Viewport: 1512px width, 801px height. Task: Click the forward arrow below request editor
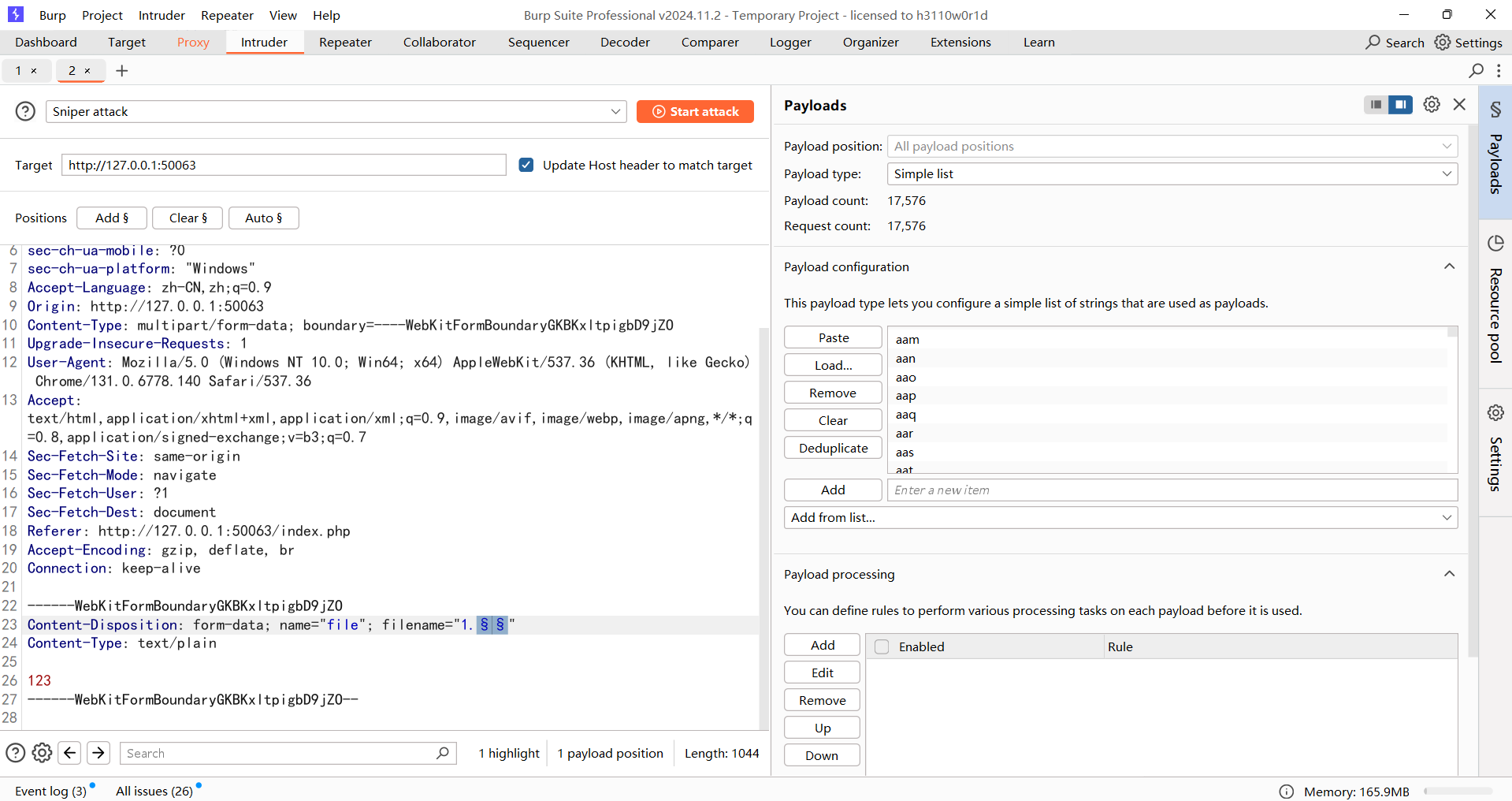(98, 753)
